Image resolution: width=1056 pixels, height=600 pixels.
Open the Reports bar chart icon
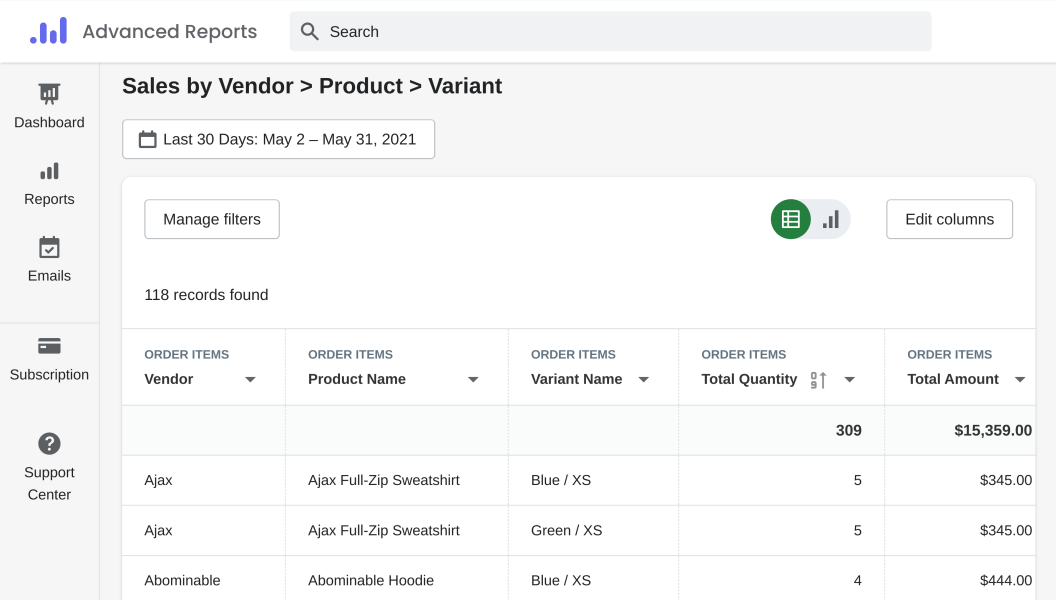coord(49,171)
